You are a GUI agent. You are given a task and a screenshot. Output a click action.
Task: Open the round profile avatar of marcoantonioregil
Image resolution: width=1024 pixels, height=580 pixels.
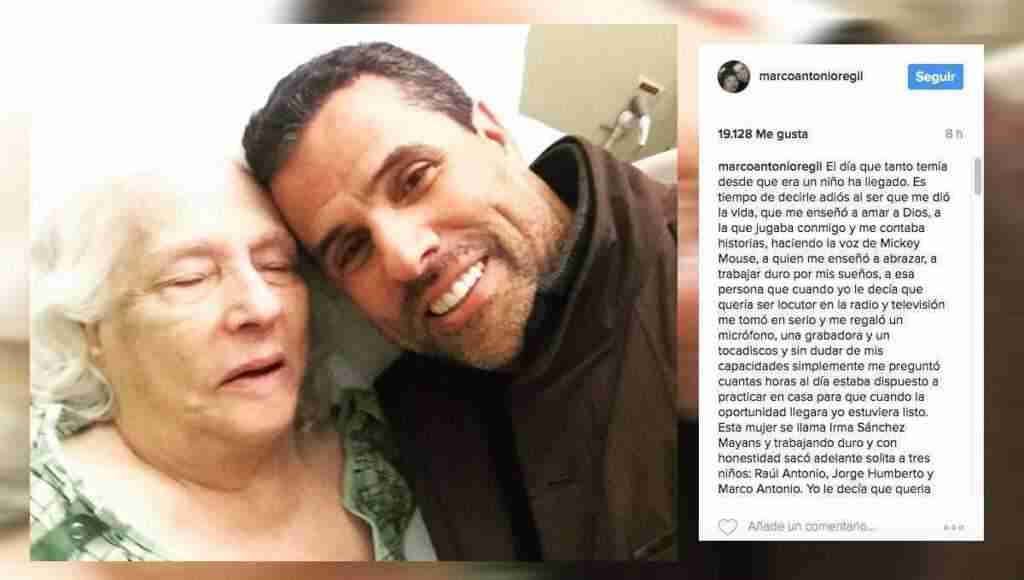734,76
